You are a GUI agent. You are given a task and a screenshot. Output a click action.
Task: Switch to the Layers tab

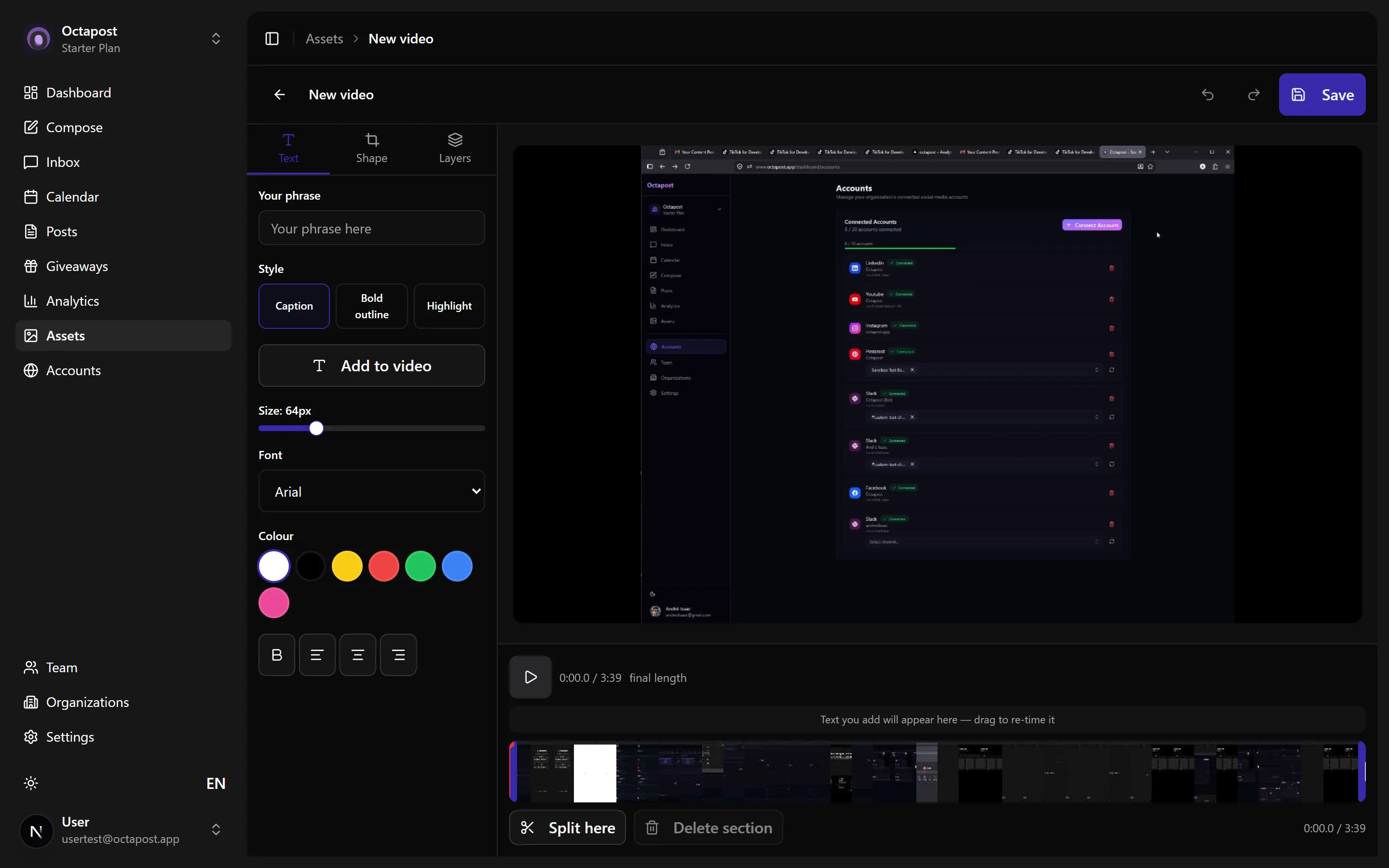(x=455, y=149)
